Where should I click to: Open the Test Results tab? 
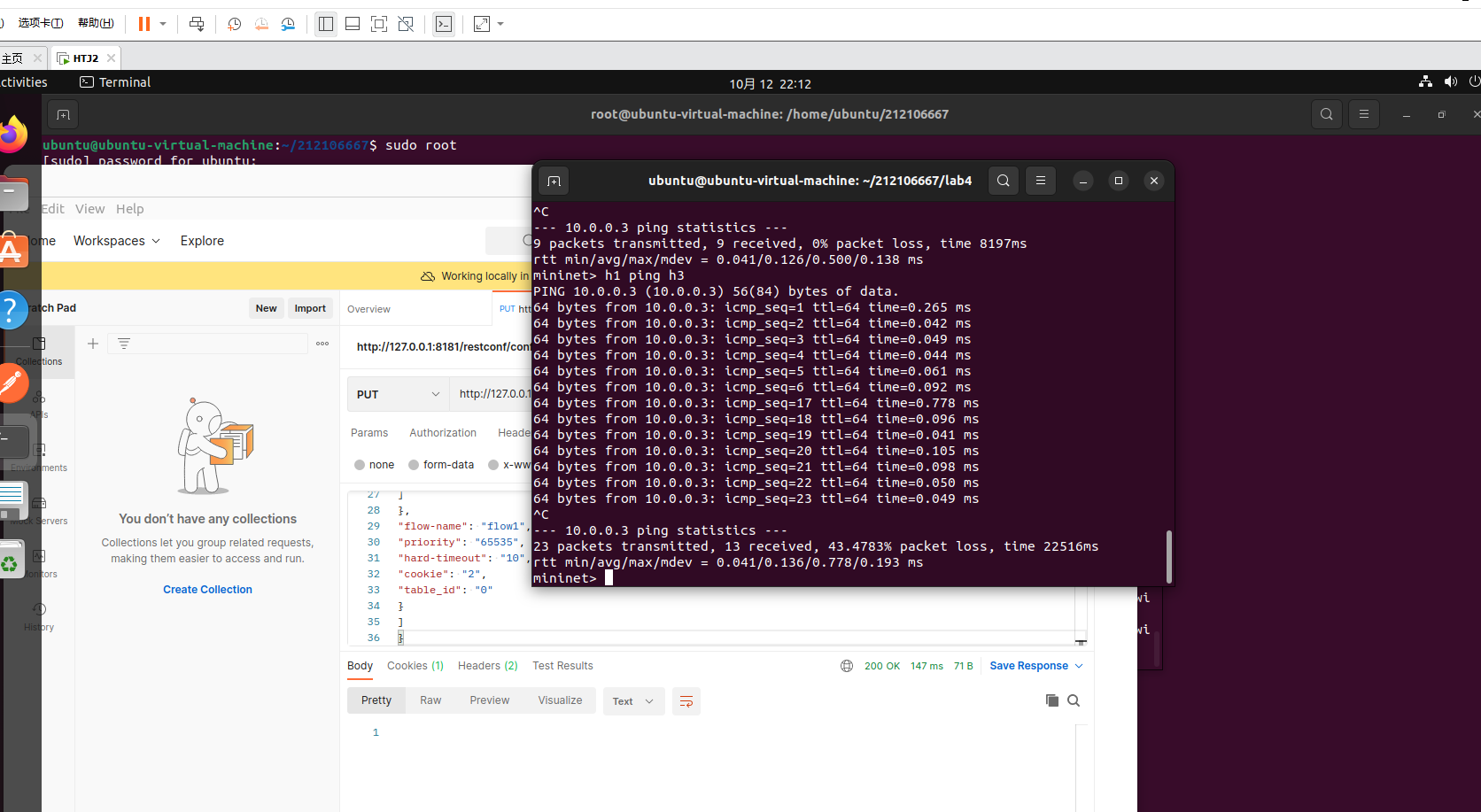(562, 666)
